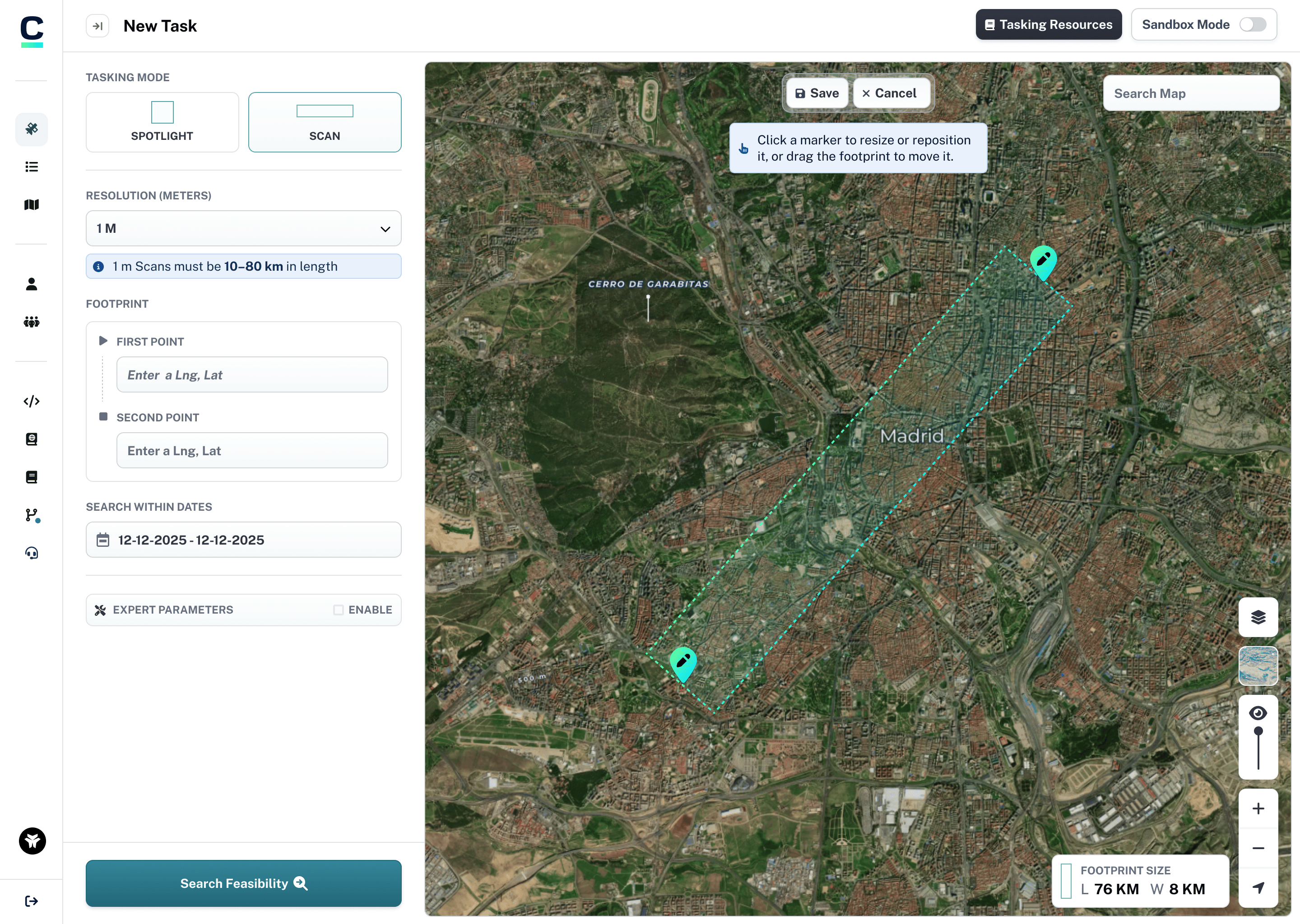
Task: Select the Spotlight tasking mode
Action: click(x=162, y=122)
